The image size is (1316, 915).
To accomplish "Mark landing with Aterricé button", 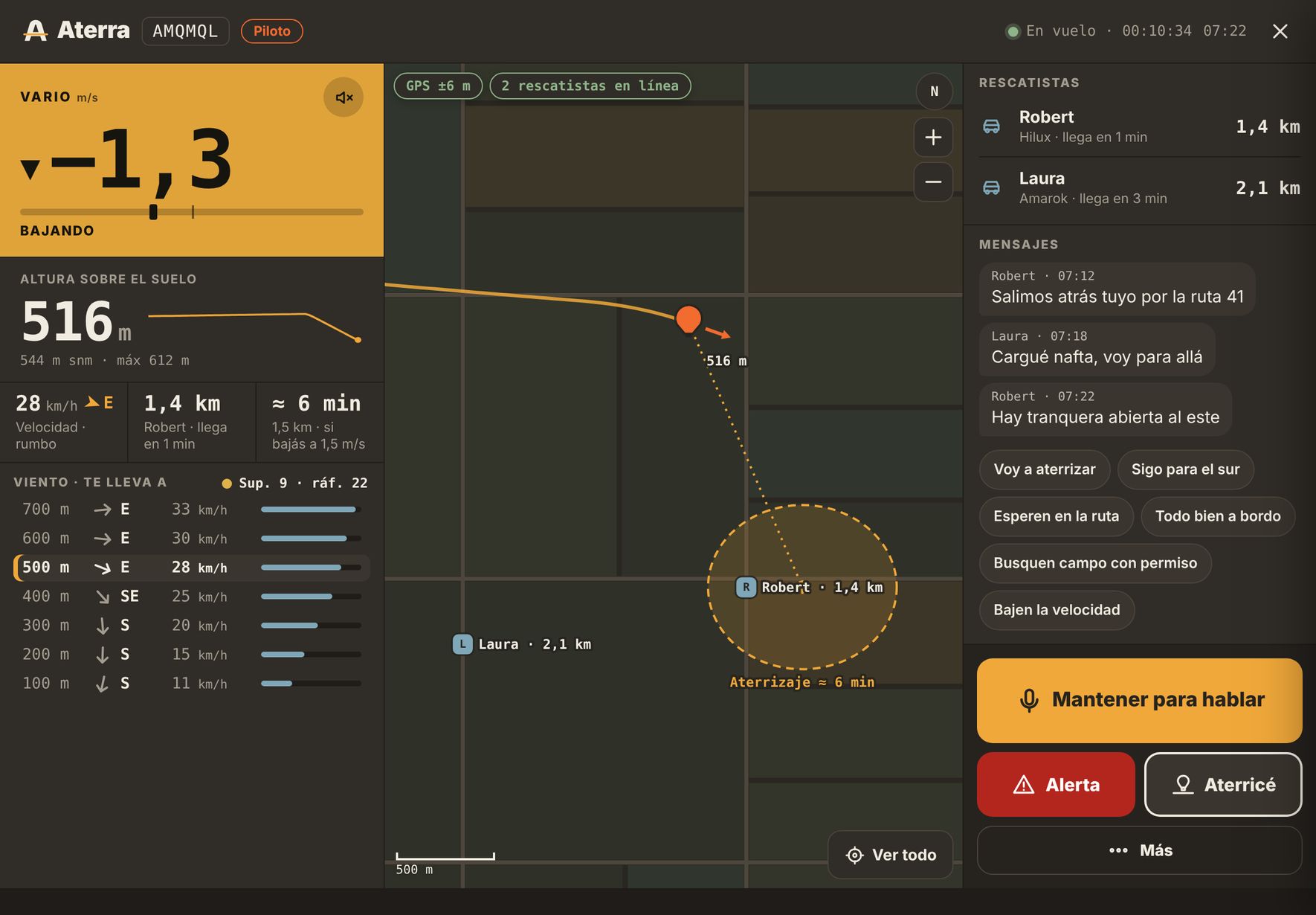I will click(x=1223, y=785).
